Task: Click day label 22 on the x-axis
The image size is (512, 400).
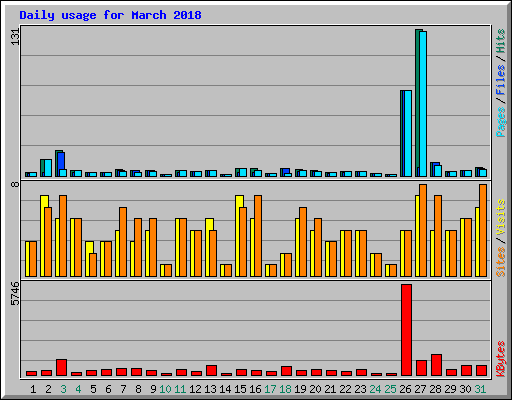Action: (345, 389)
